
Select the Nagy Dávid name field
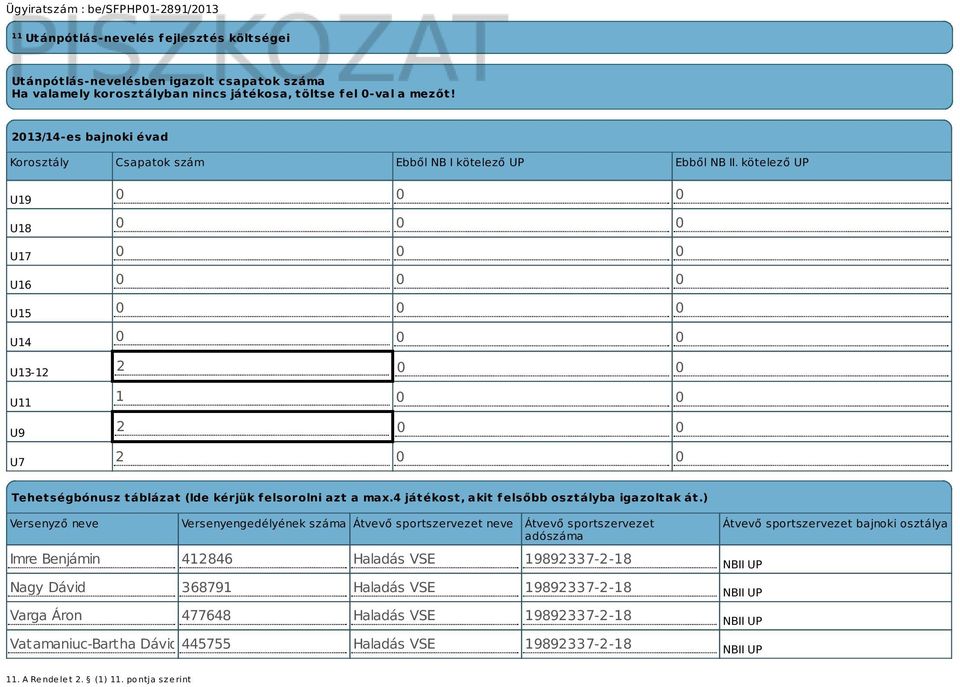pos(92,587)
